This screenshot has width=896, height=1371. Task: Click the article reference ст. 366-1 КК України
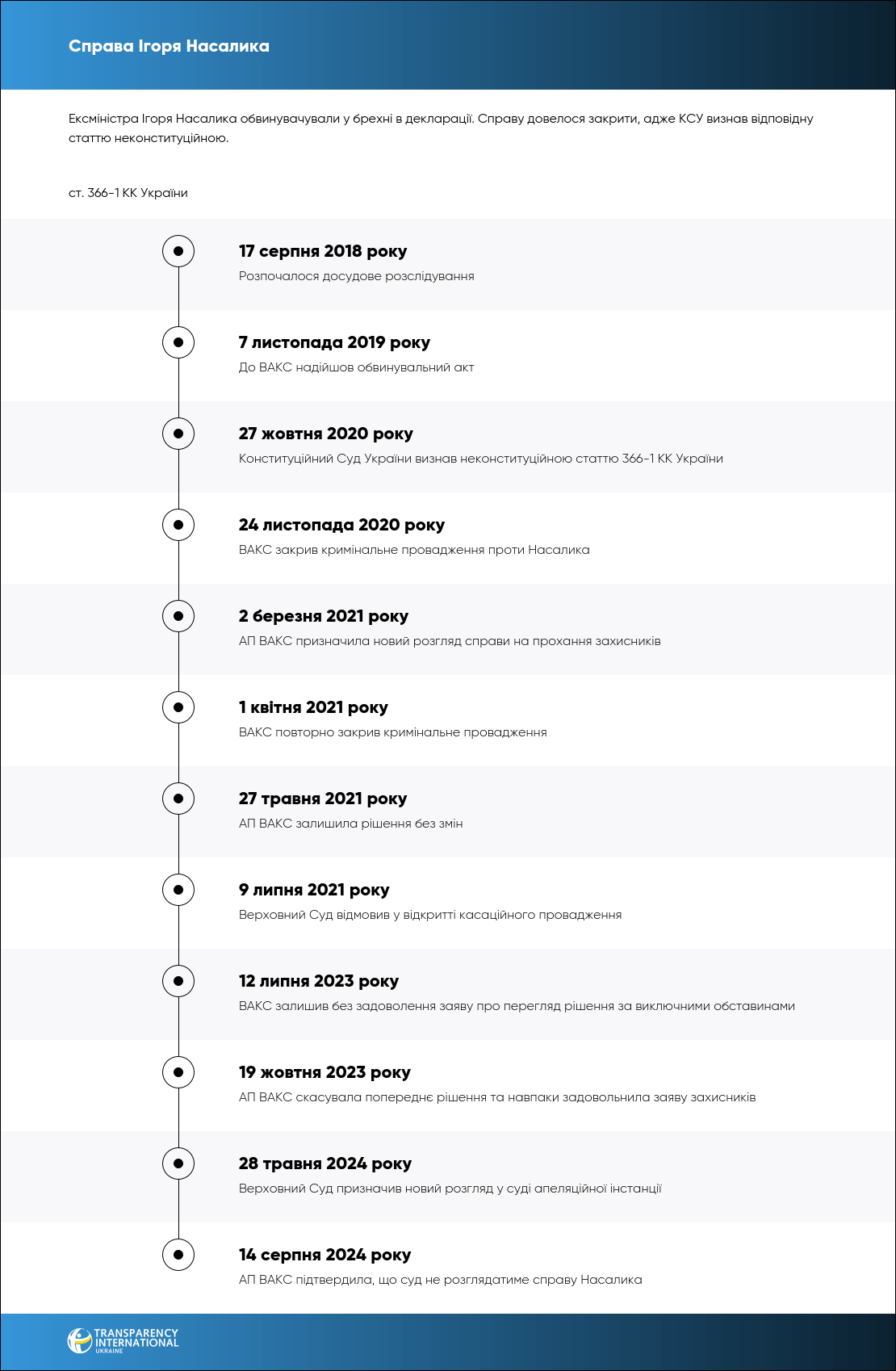[128, 193]
